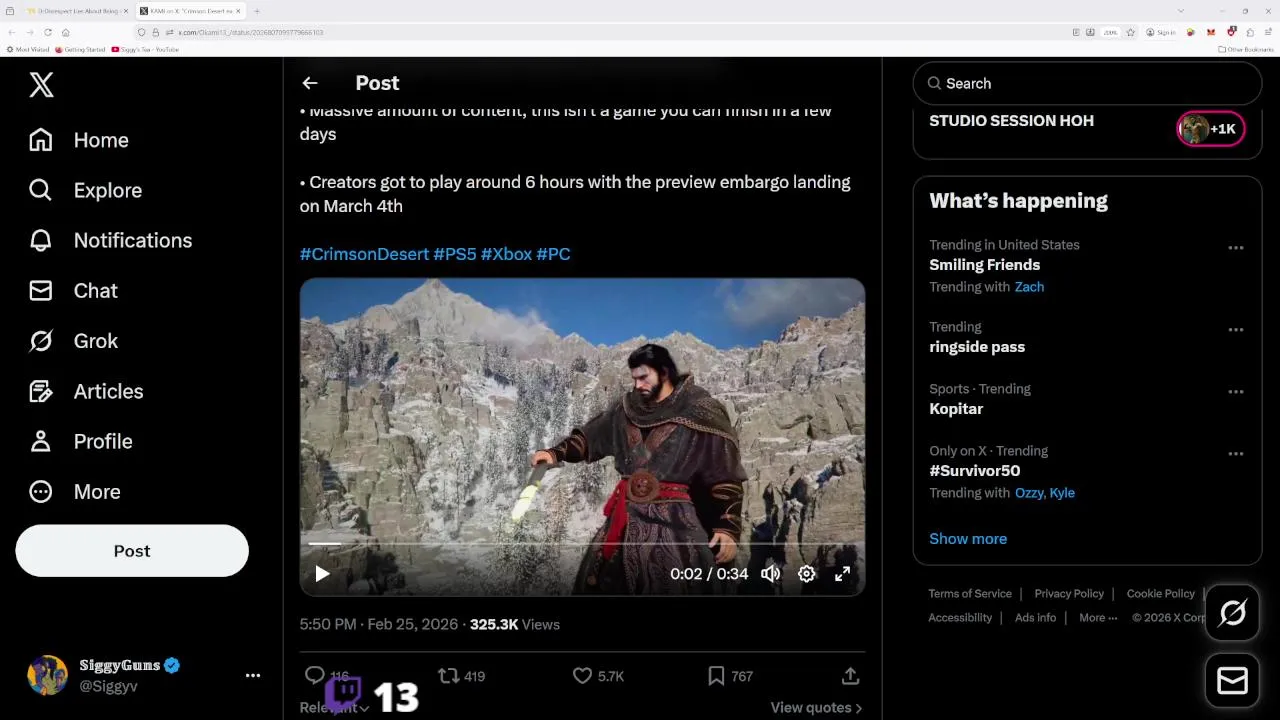Enter fullscreen on the video

pos(842,574)
